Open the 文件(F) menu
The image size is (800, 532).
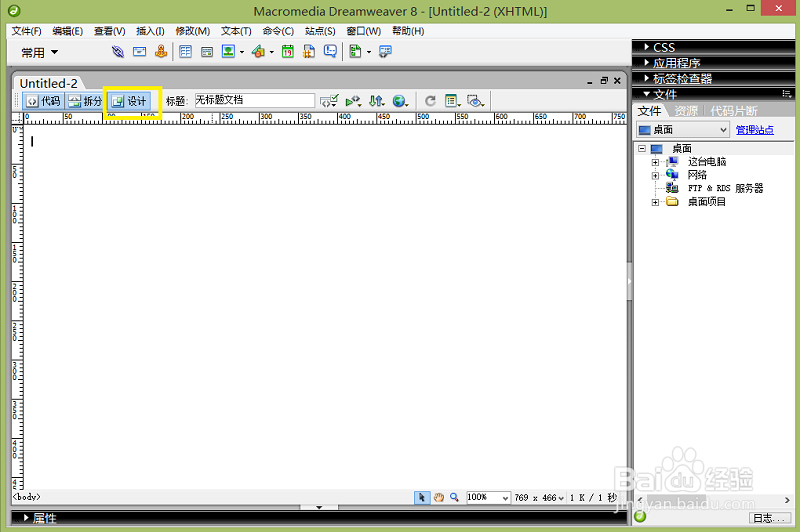(x=27, y=31)
